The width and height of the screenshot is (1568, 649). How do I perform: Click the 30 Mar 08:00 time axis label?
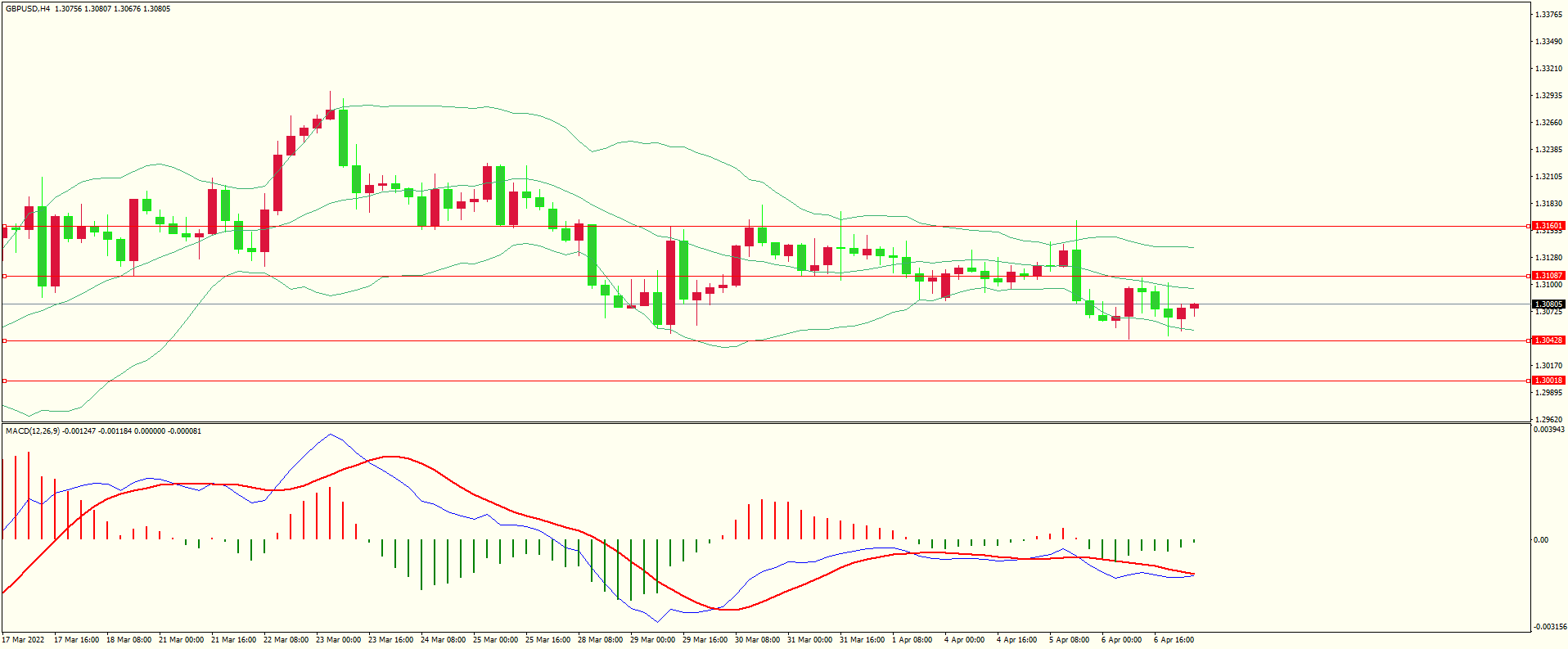[757, 640]
